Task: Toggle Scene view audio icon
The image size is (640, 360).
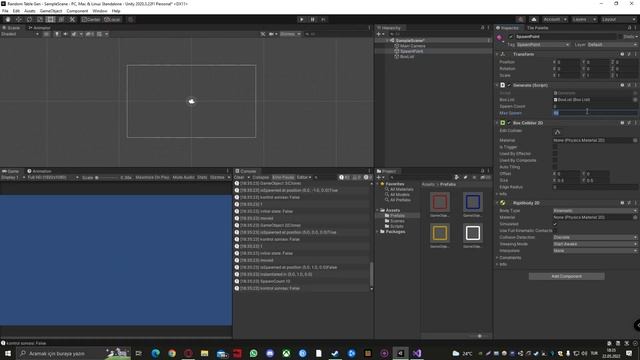Action: [65, 34]
